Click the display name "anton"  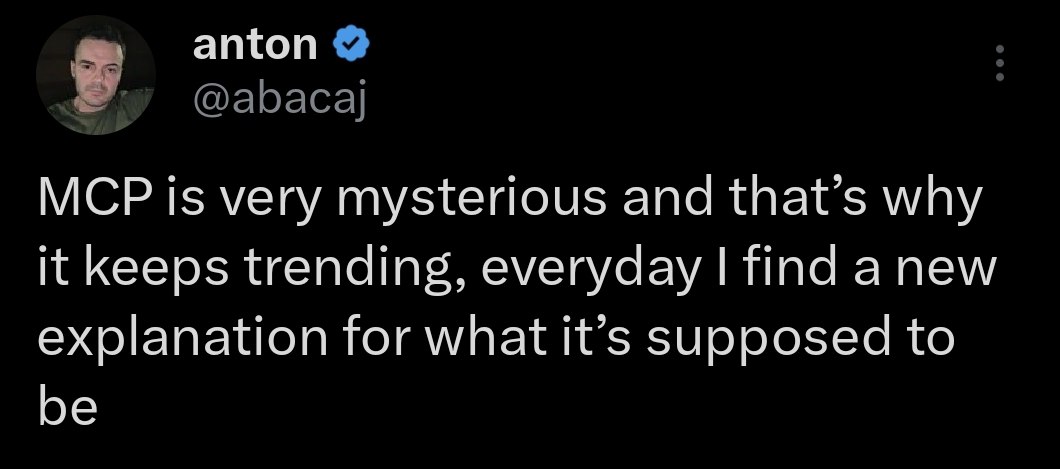[254, 45]
